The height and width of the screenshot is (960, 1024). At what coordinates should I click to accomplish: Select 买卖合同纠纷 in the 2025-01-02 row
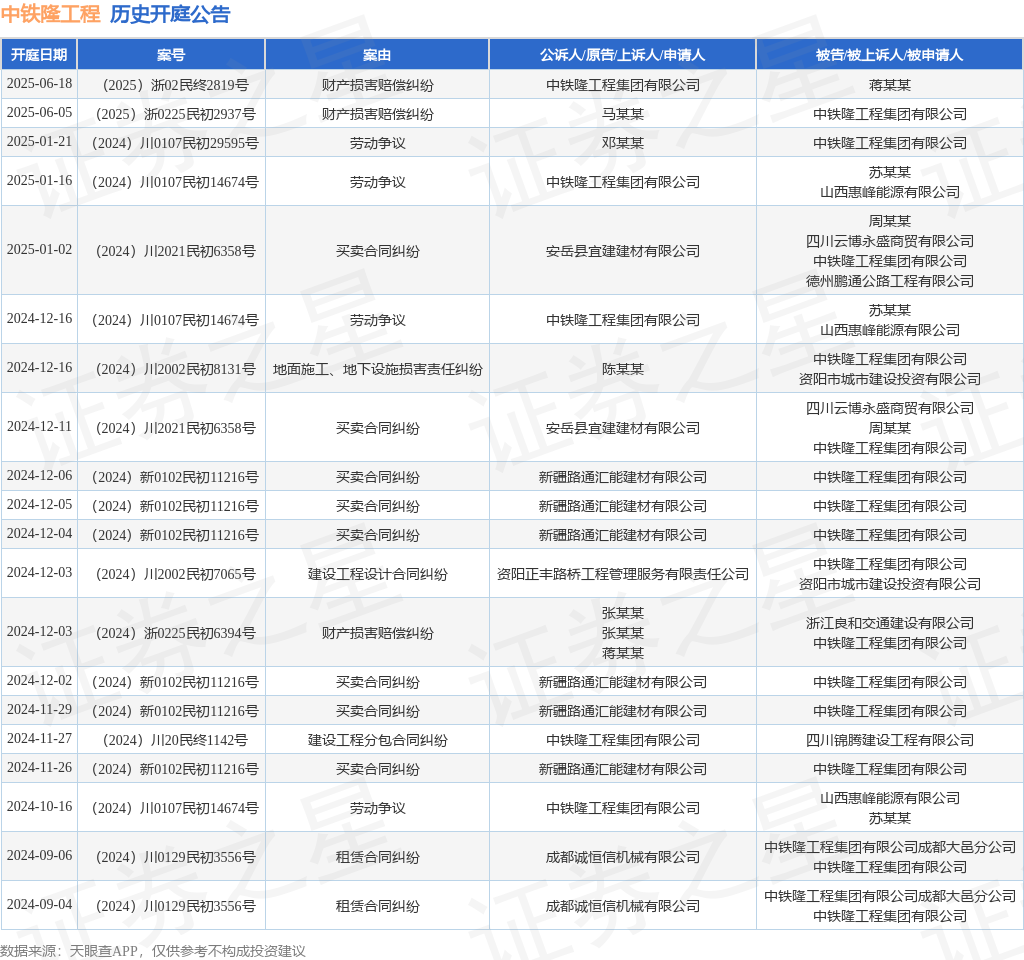[x=377, y=251]
